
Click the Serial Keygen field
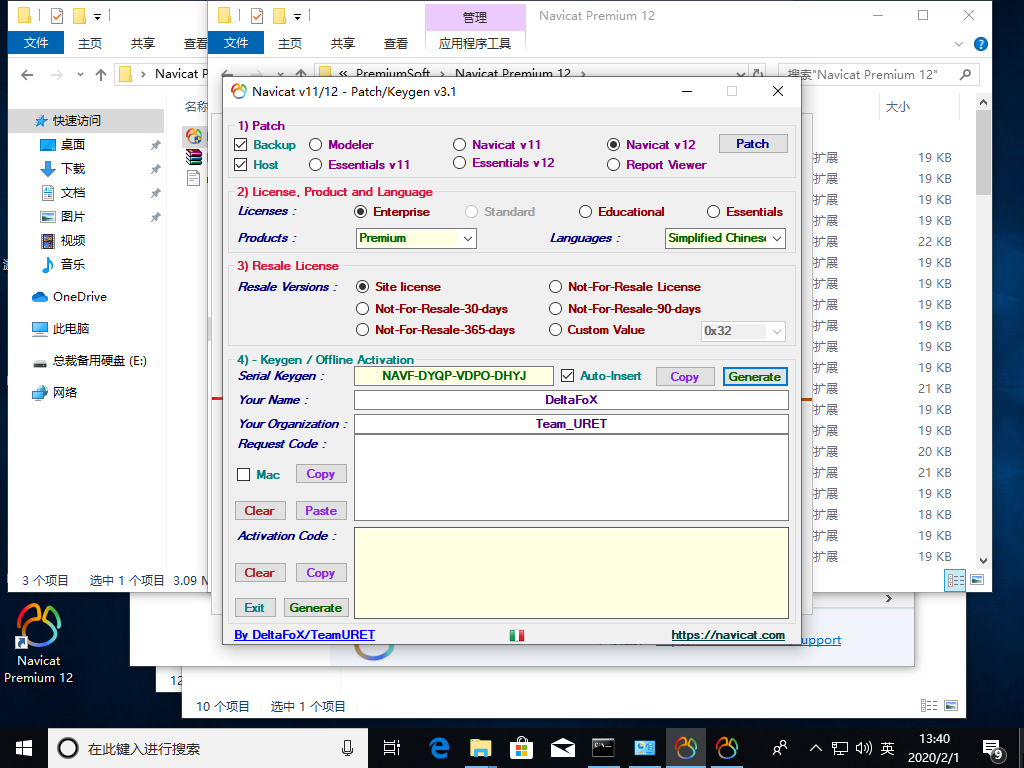454,376
